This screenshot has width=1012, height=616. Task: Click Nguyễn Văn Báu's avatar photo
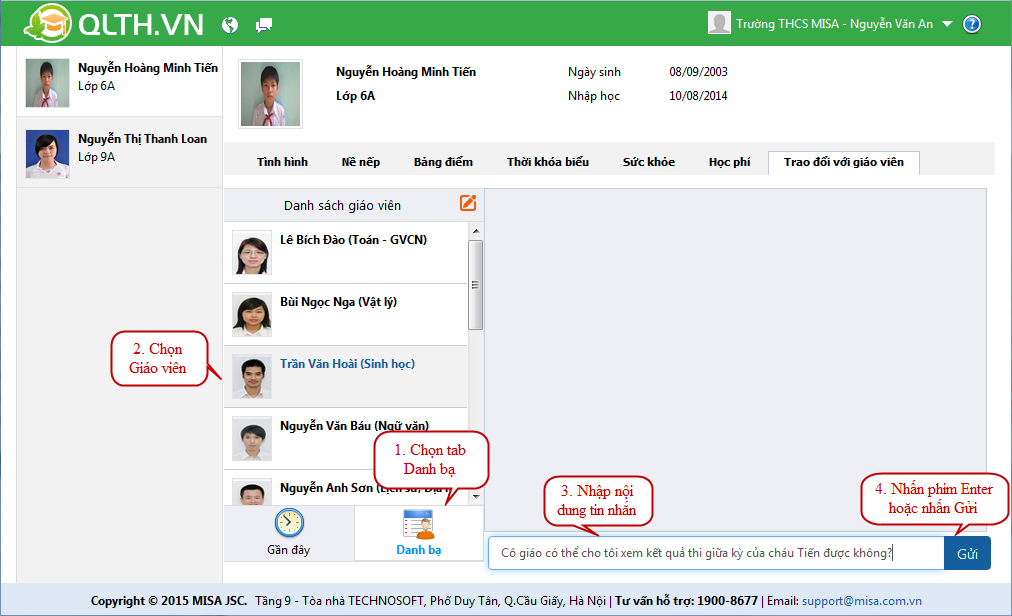(252, 440)
